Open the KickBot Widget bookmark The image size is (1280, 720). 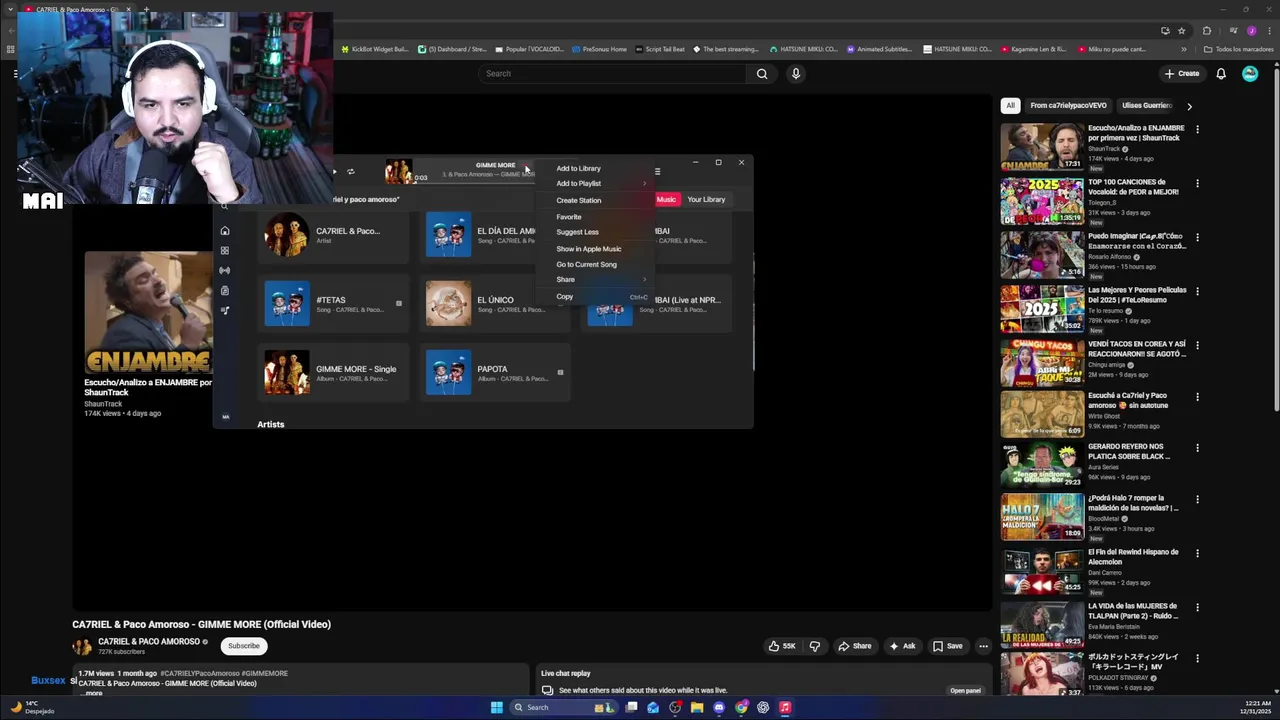375,49
